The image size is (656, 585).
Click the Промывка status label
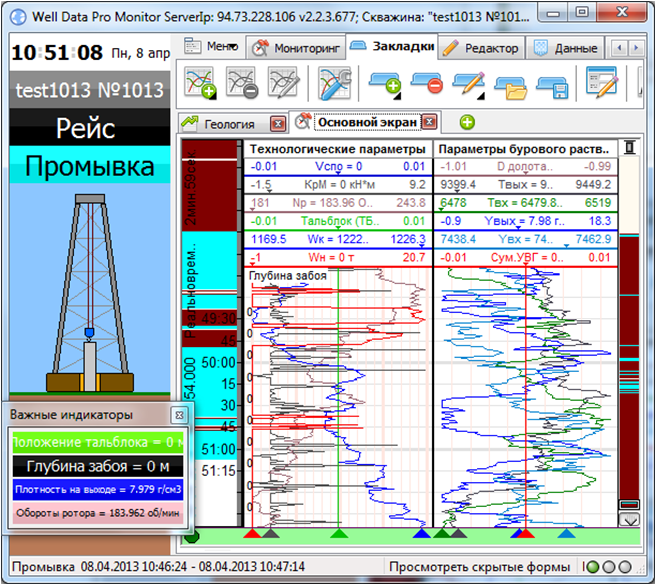coord(90,166)
